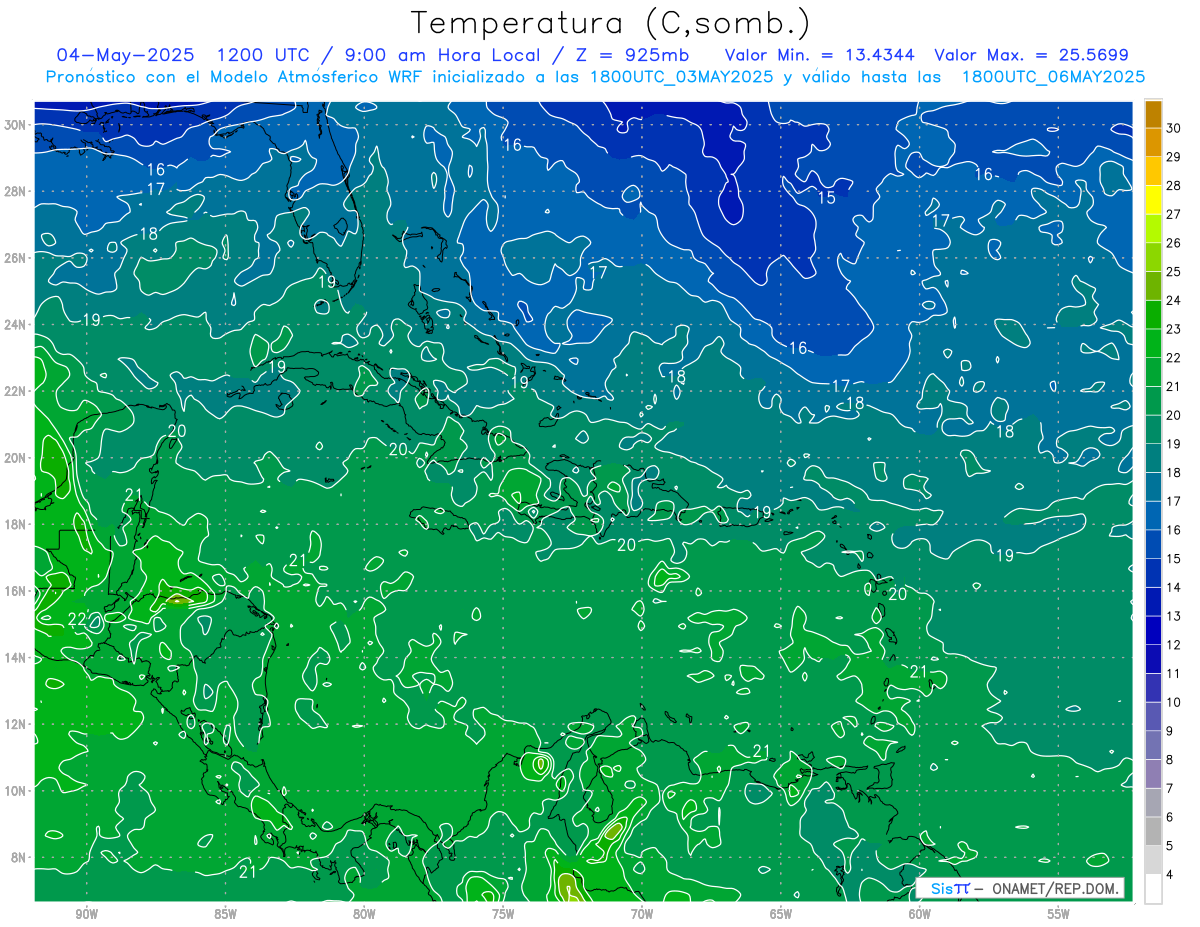Click the teal colorbar segment between 18 and 19
This screenshot has height=927, width=1200.
click(x=1153, y=458)
